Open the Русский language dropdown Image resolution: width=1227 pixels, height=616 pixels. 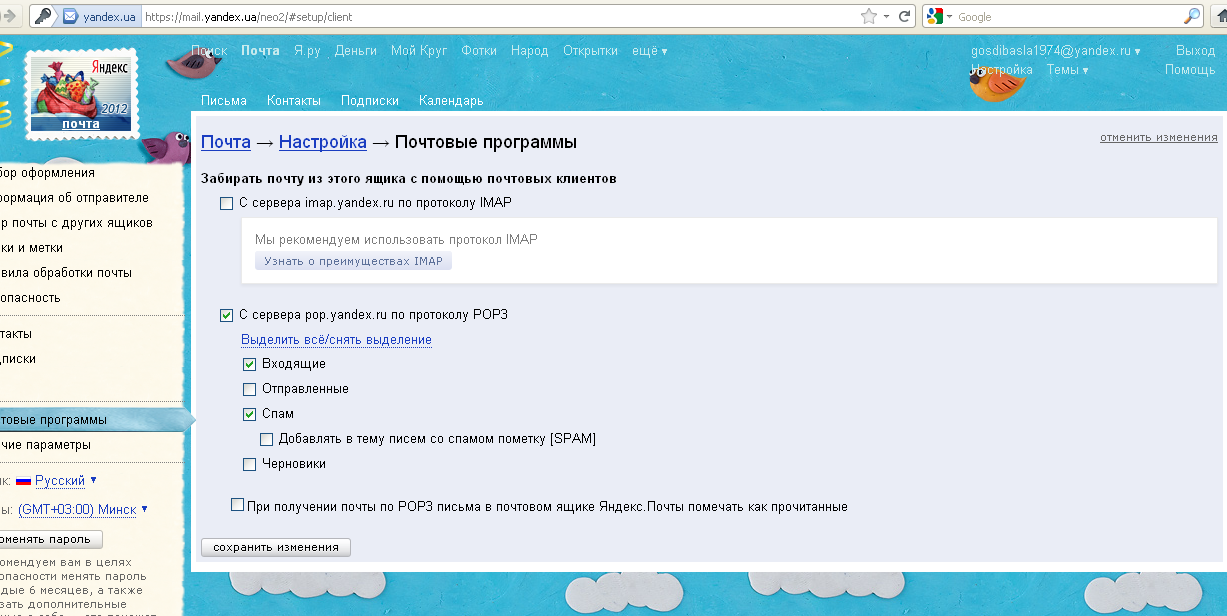(x=66, y=481)
